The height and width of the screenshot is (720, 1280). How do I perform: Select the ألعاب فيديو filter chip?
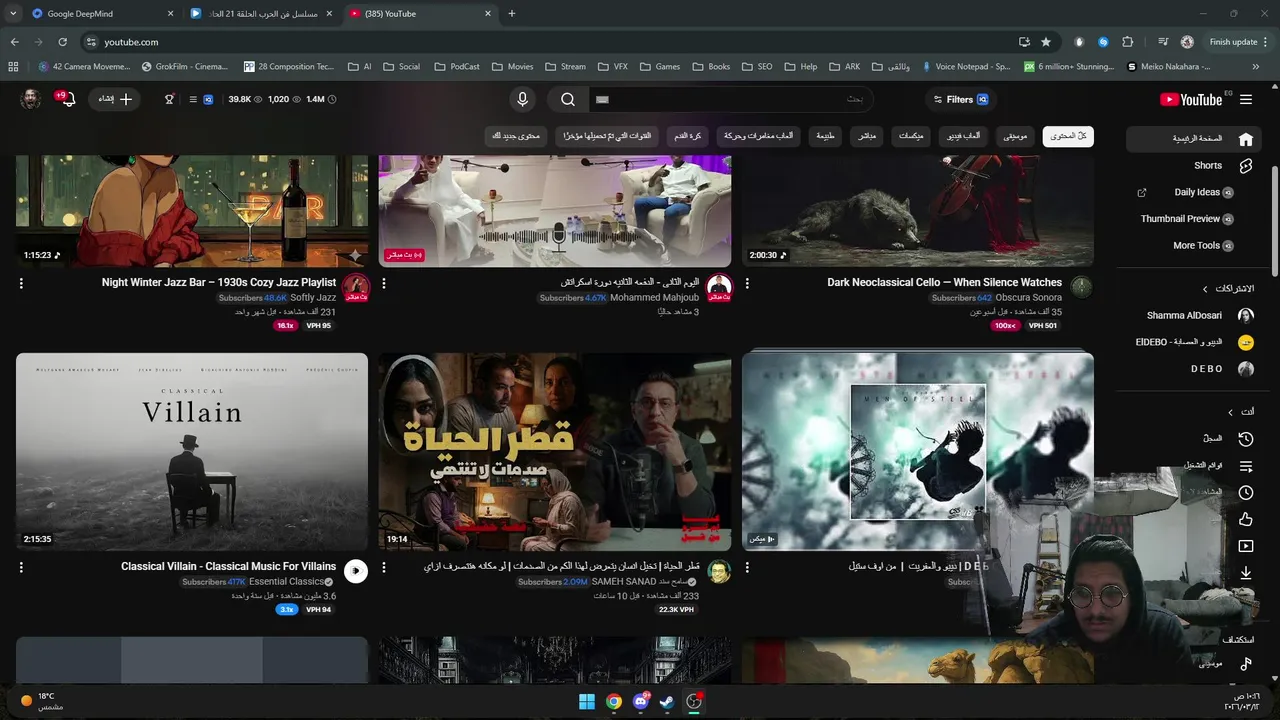tap(964, 136)
